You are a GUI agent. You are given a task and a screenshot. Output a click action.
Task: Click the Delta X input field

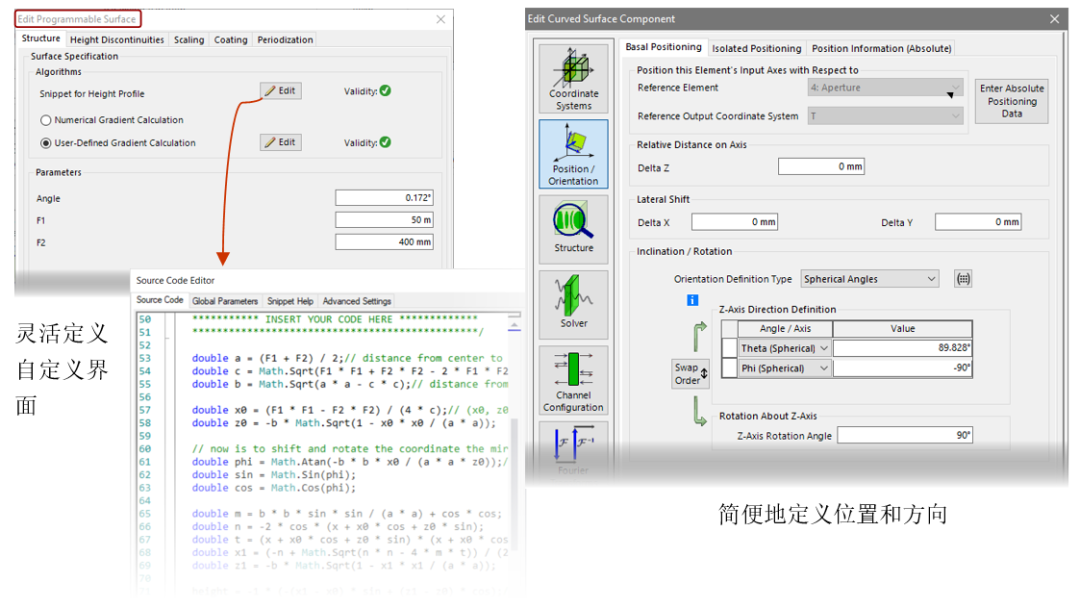click(x=734, y=222)
